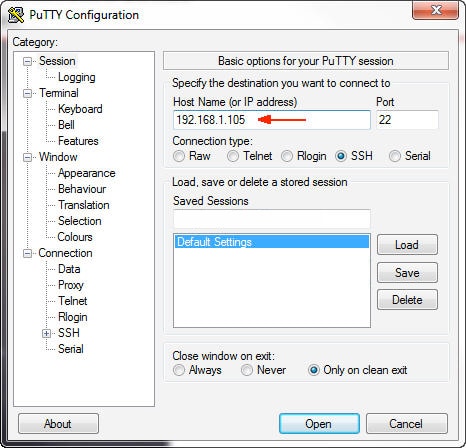
Task: Set close window on exit to Never
Action: [247, 370]
